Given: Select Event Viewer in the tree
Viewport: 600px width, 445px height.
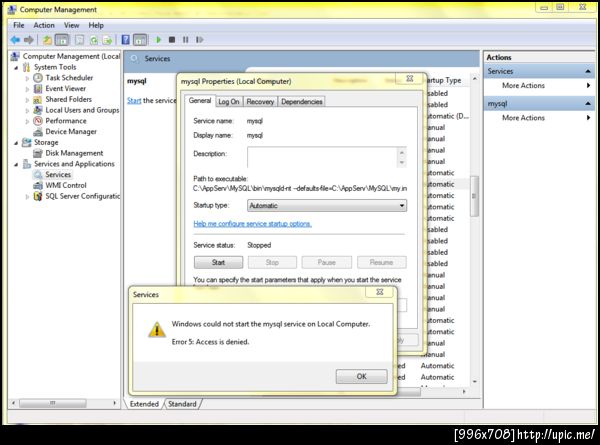Looking at the screenshot, I should pos(65,88).
